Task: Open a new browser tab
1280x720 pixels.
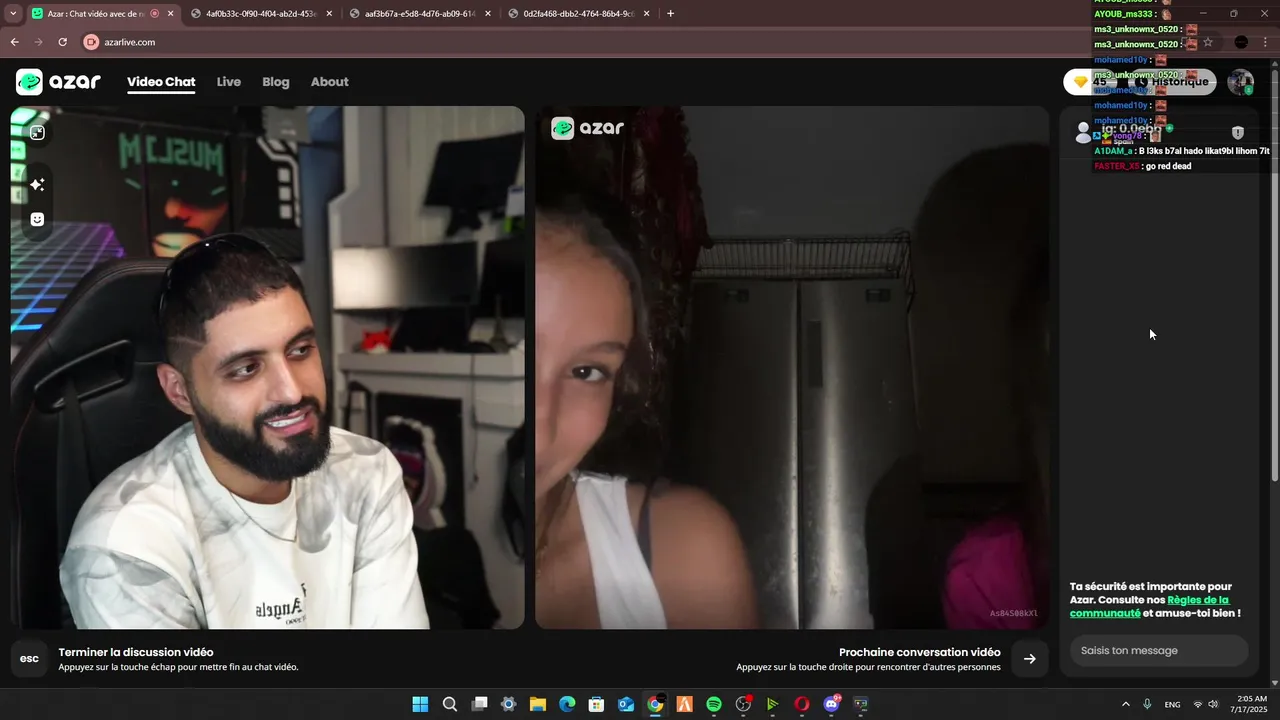Action: [670, 14]
